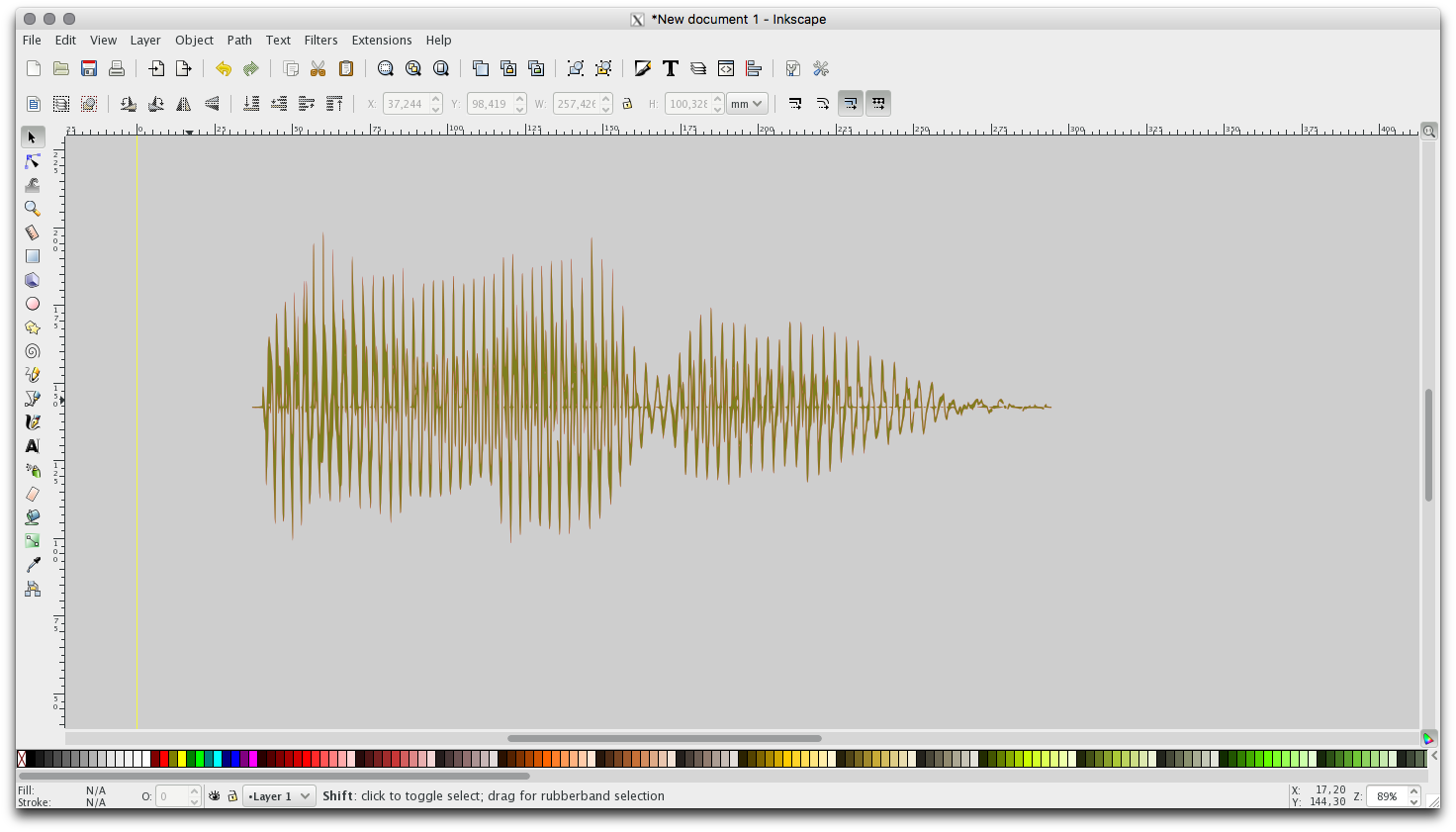Increase the width W stepper

606,99
